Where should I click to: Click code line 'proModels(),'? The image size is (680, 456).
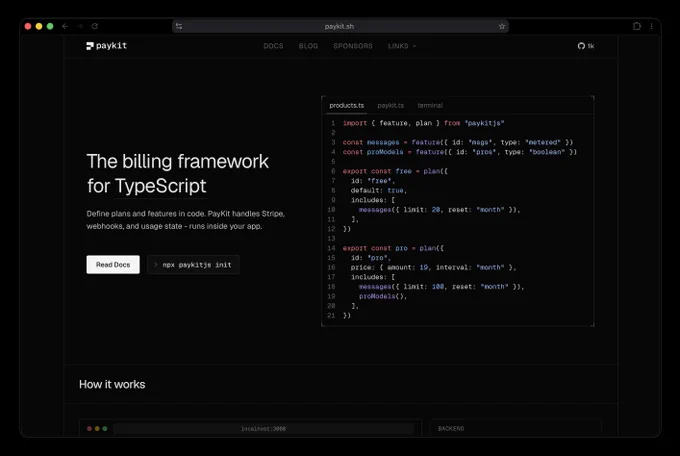point(383,296)
